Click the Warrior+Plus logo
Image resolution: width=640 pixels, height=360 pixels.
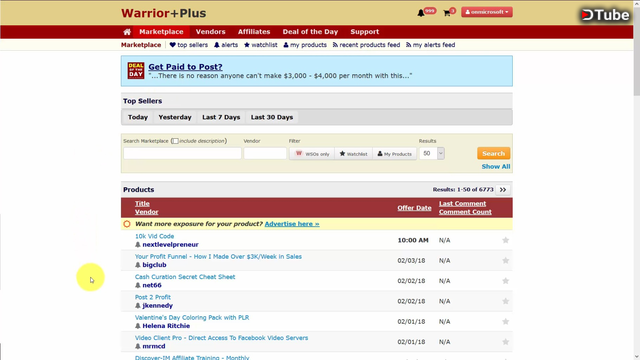tap(163, 13)
